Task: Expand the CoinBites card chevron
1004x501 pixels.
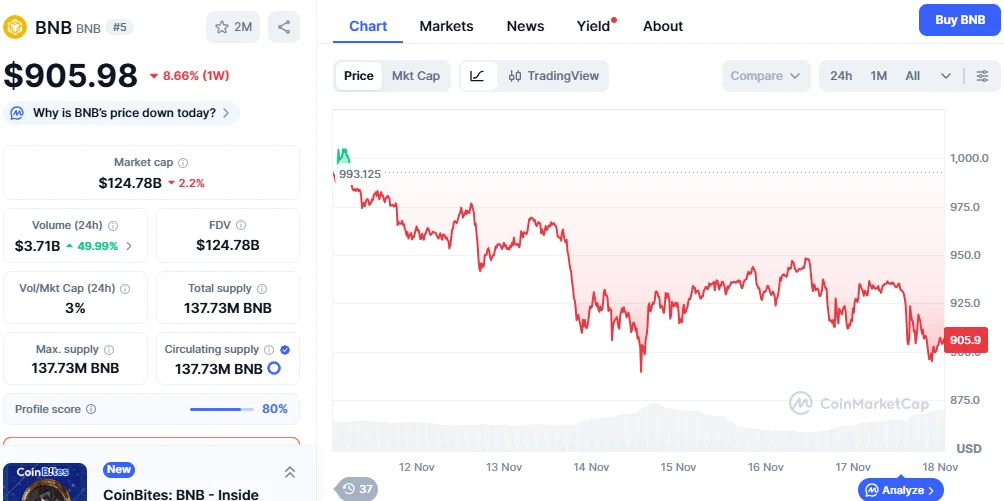Action: [290, 472]
